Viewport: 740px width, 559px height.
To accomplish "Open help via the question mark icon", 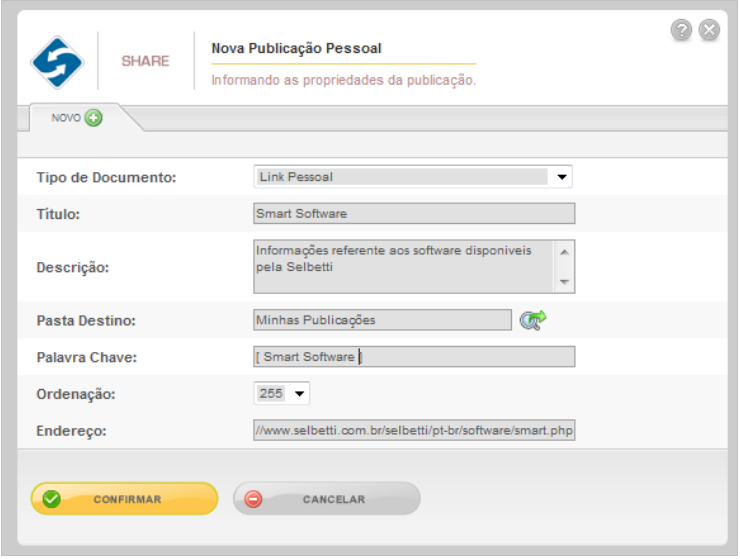I will [681, 30].
